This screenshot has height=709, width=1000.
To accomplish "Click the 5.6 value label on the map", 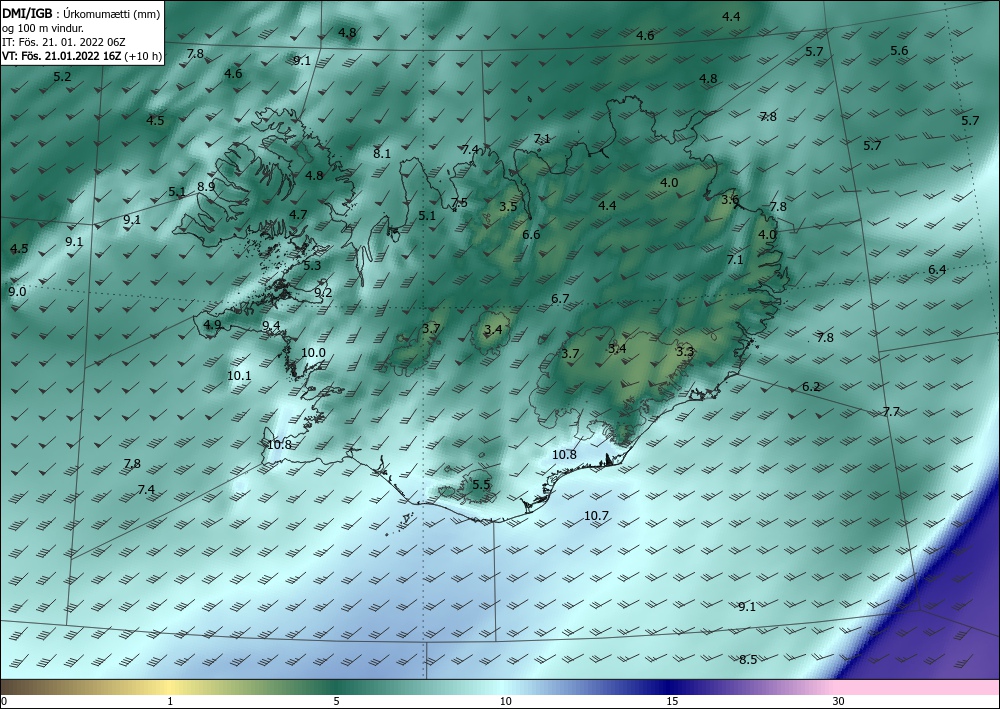I will (x=899, y=50).
